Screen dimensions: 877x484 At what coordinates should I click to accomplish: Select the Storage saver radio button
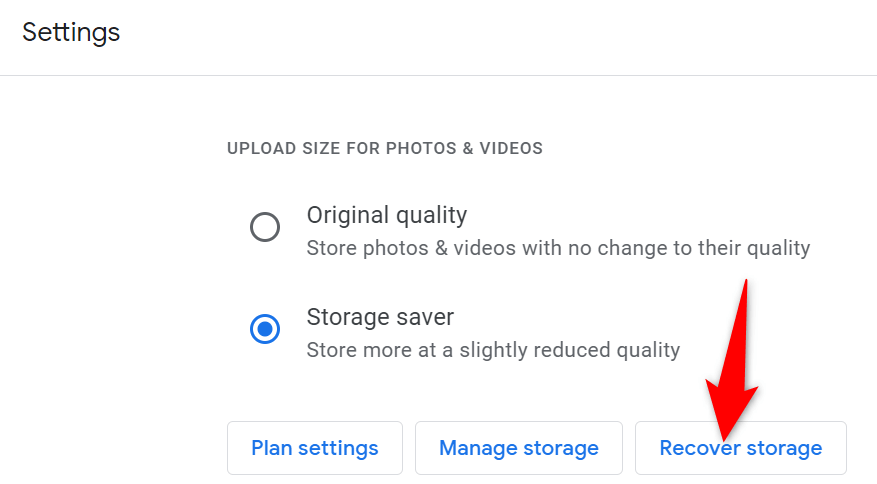click(x=265, y=329)
